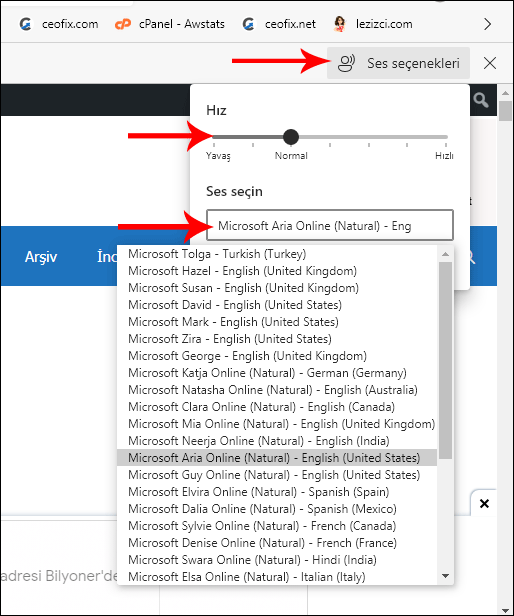This screenshot has height=616, width=514.
Task: Pick Microsoft Elvira Online - Spanish (Spain)
Action: tap(277, 492)
